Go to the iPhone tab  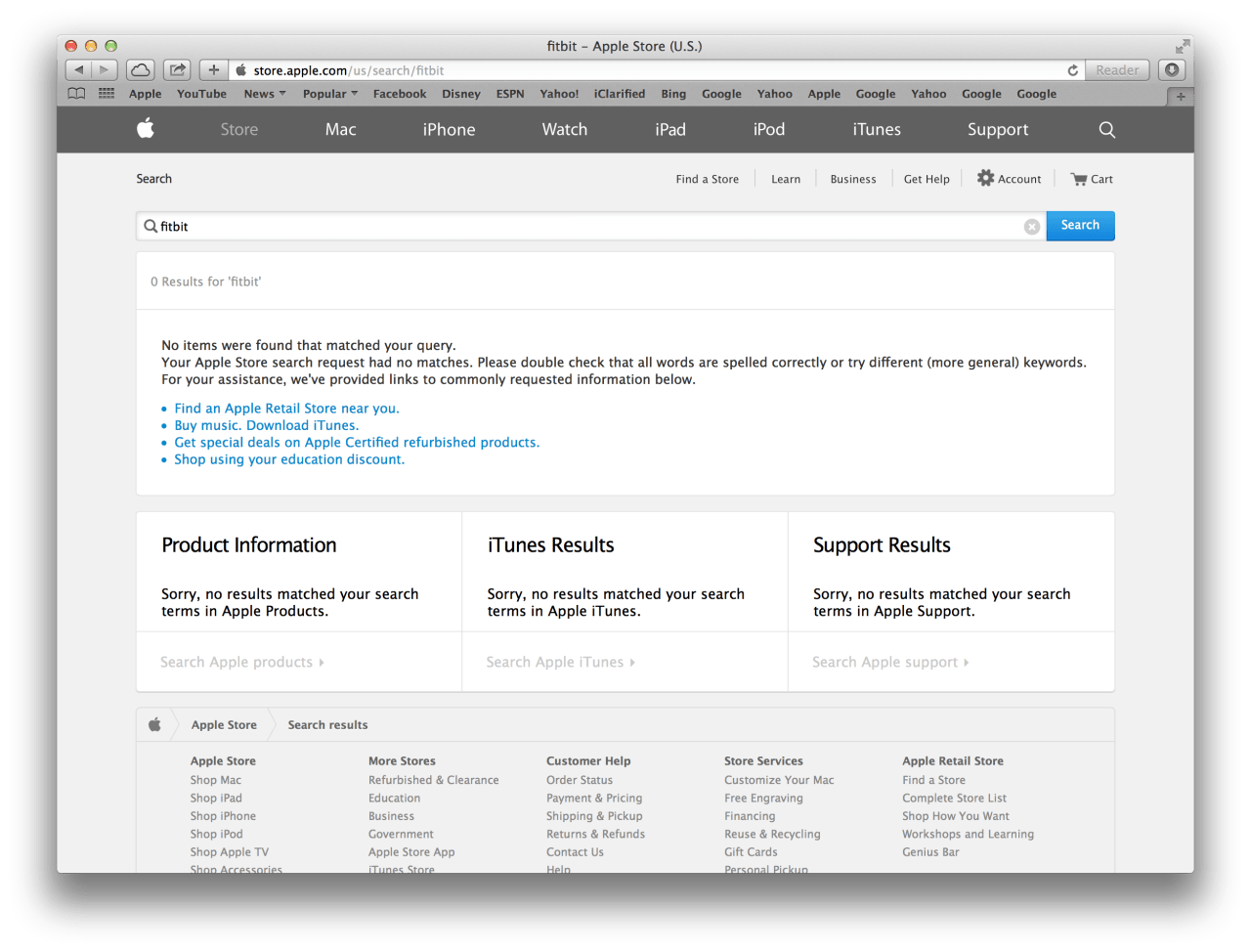click(449, 129)
